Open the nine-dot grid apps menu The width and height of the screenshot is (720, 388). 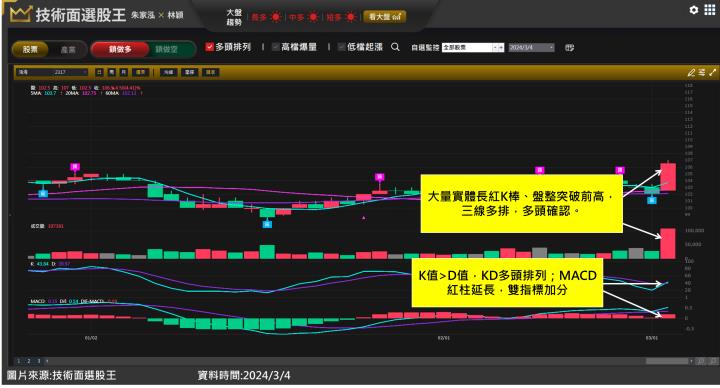click(x=709, y=10)
